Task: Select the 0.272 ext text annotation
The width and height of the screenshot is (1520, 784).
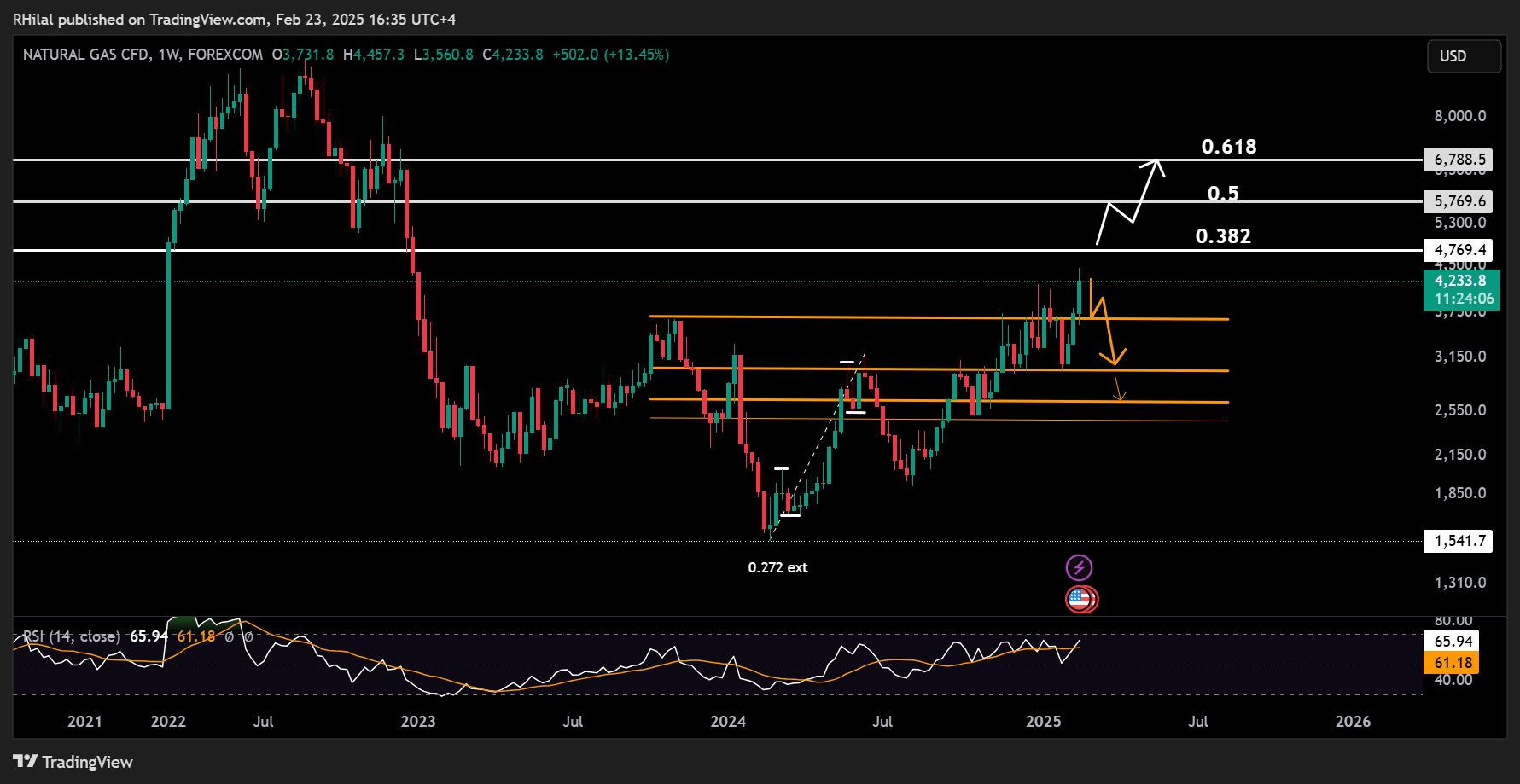Action: pyautogui.click(x=777, y=567)
